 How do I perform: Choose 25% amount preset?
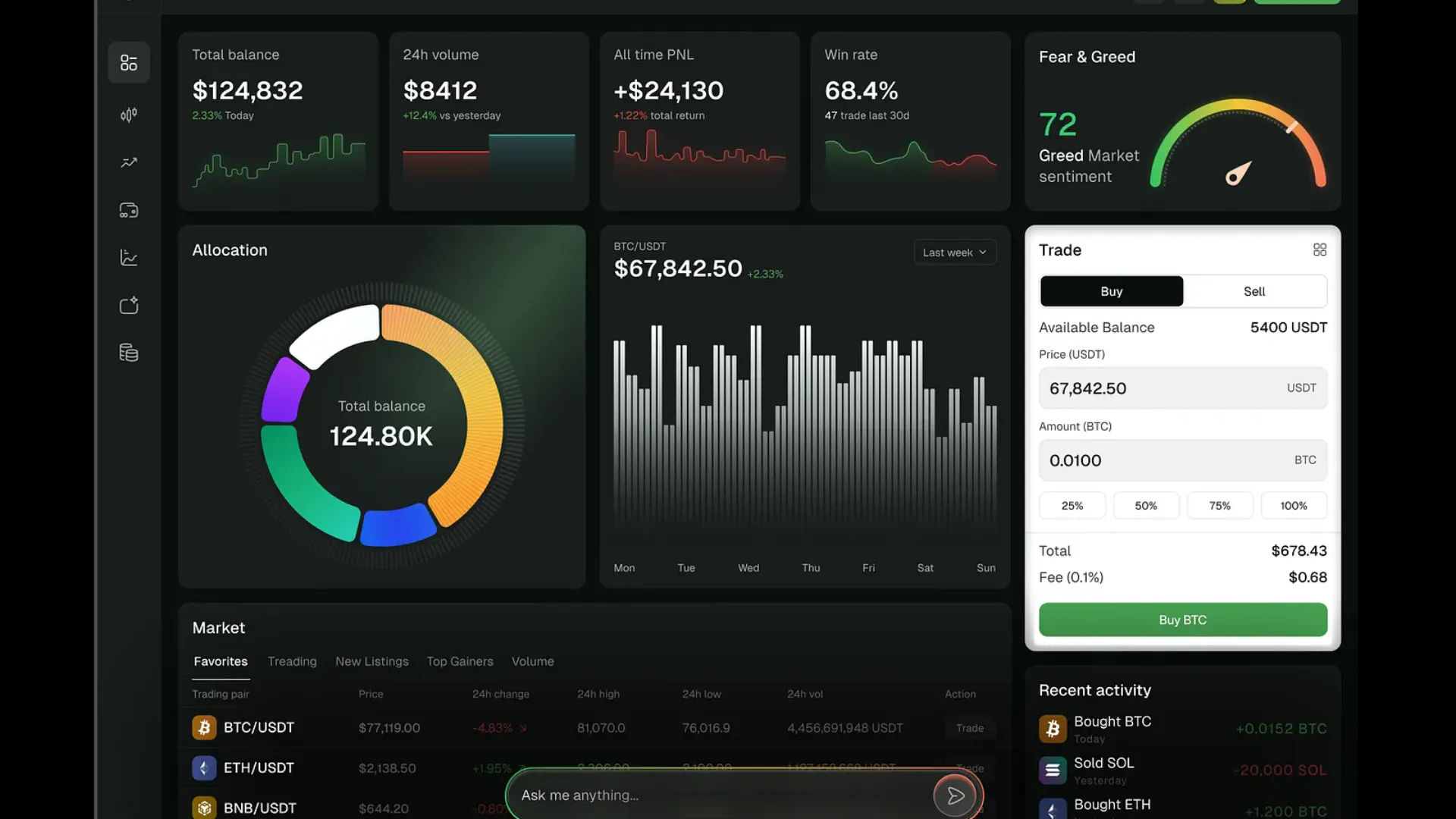(x=1072, y=506)
